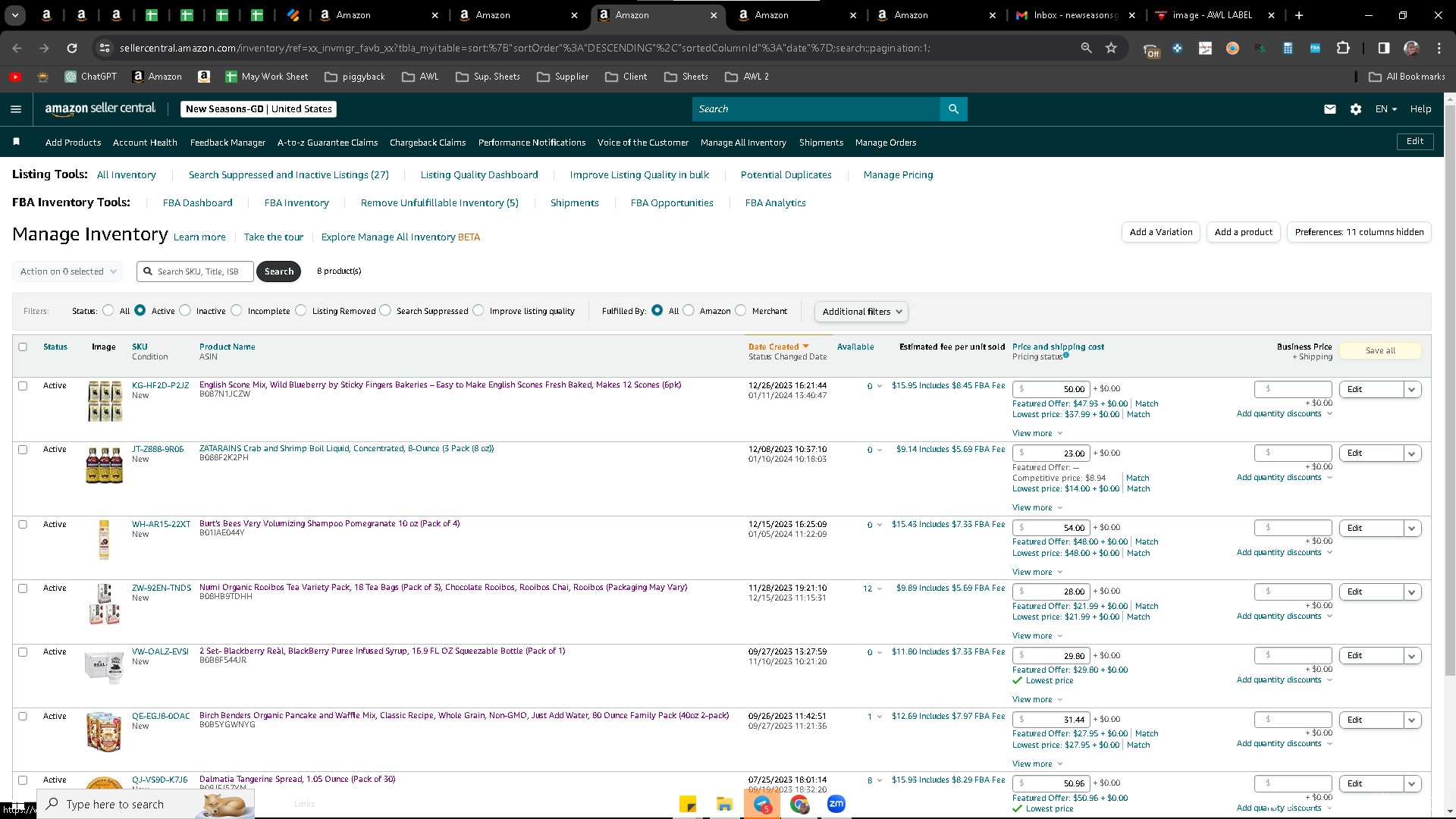Check the select-all checkbox in table header
This screenshot has height=819, width=1456.
pos(23,347)
